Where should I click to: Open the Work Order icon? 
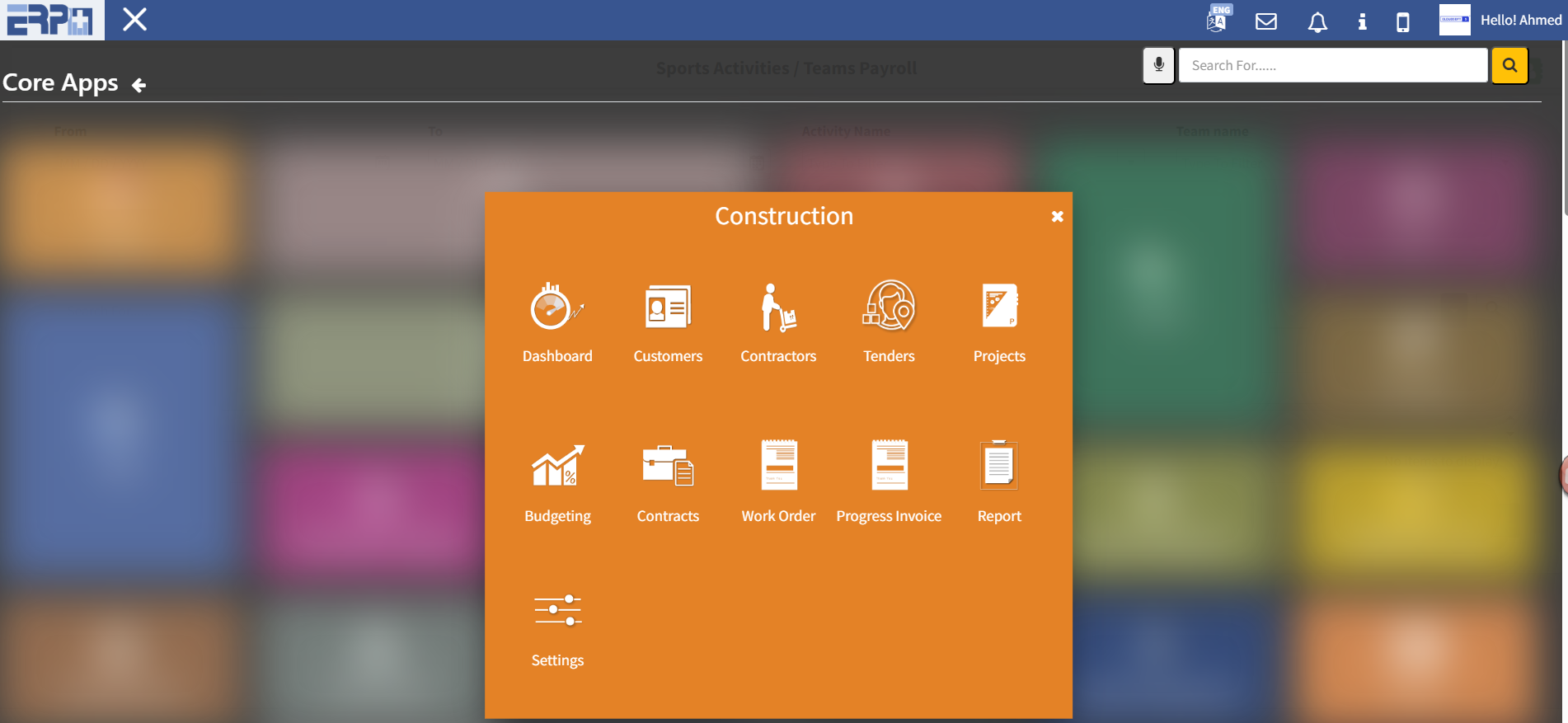click(778, 466)
